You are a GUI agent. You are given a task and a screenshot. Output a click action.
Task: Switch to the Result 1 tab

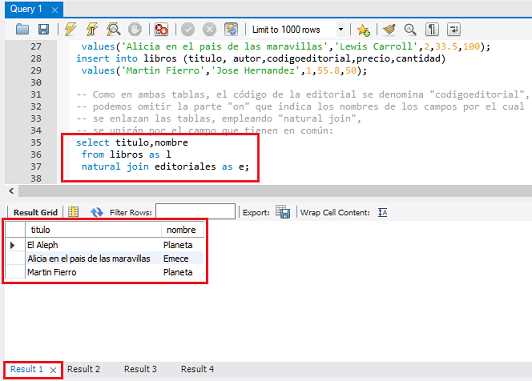[x=27, y=369]
